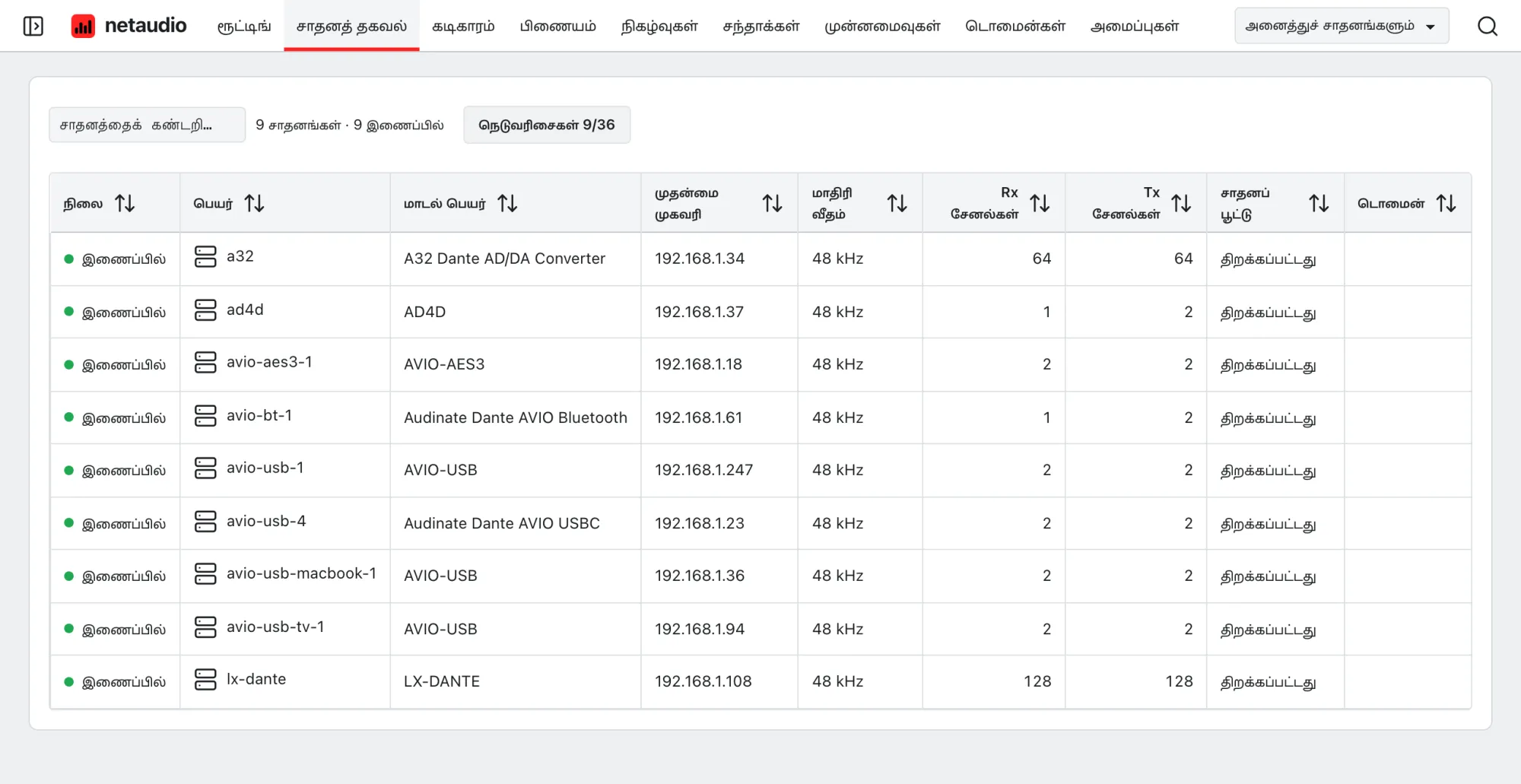
Task: Select the சாதனத் தகவல் tab
Action: point(351,26)
